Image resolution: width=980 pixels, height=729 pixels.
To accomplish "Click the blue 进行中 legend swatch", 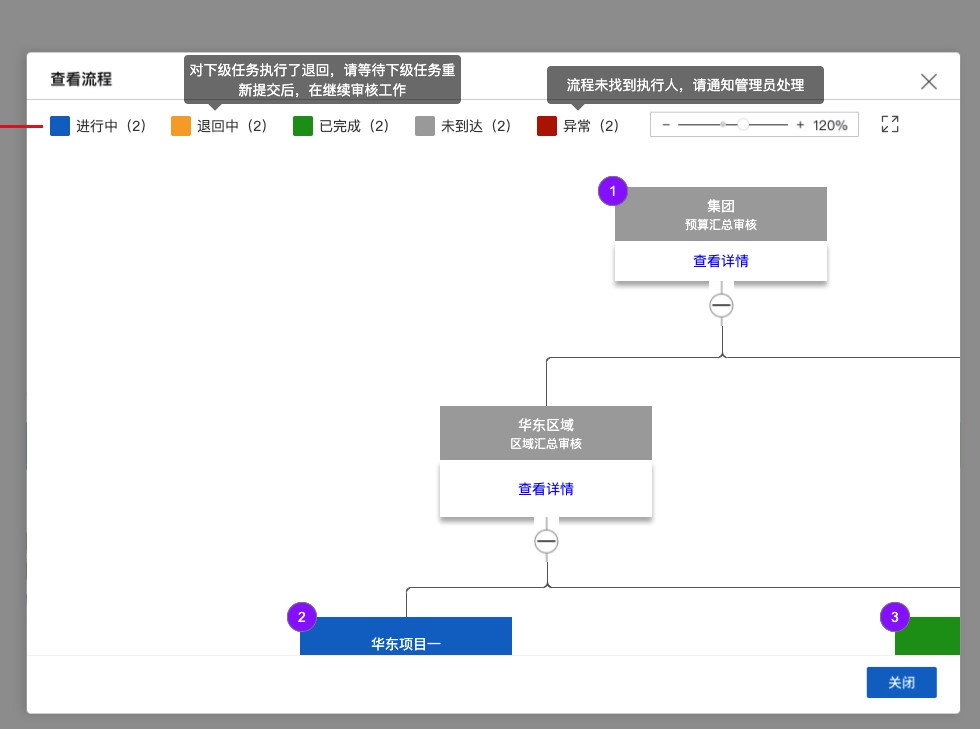I will tap(60, 126).
